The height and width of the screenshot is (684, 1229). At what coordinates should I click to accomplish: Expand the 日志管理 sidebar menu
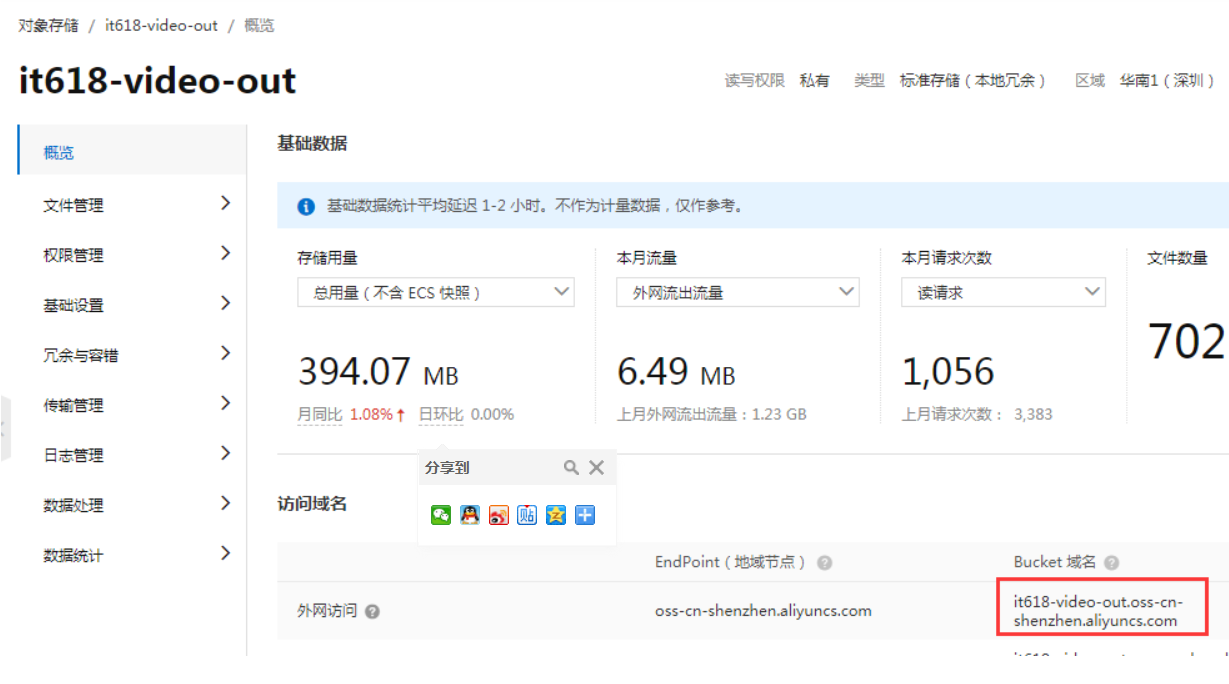(x=132, y=454)
